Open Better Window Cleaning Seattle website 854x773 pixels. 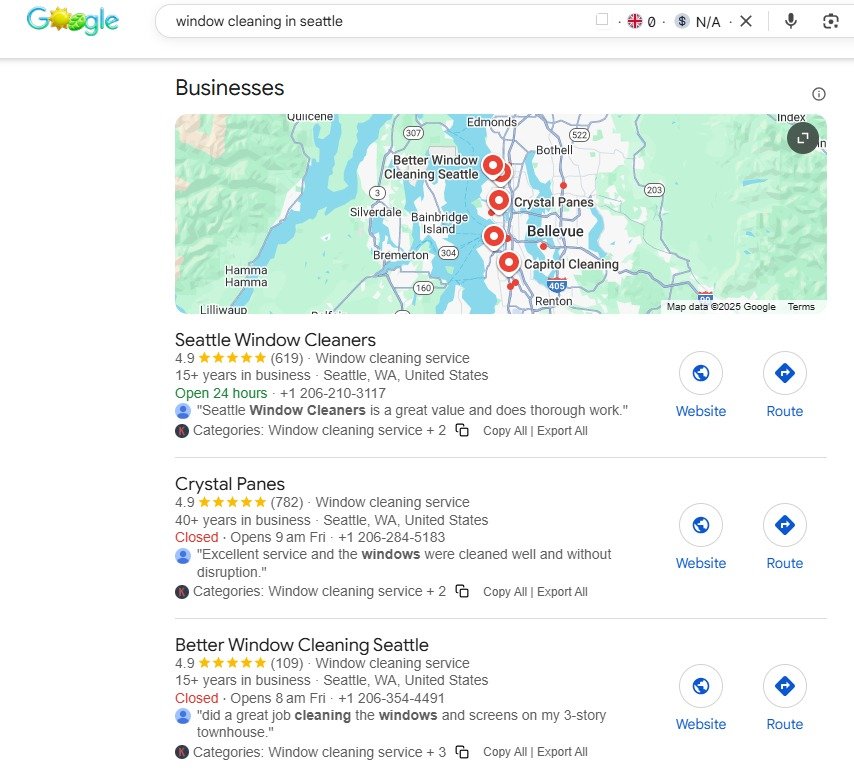701,686
